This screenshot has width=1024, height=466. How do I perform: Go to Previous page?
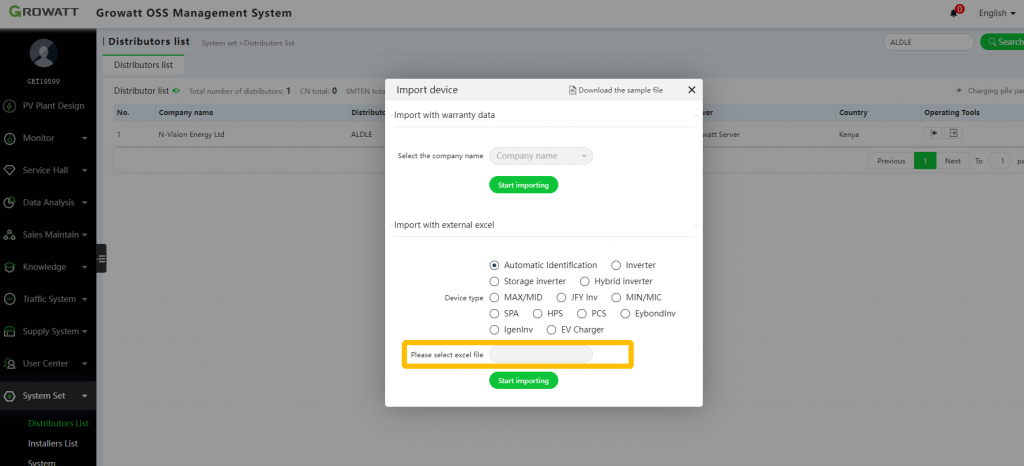pyautogui.click(x=891, y=161)
